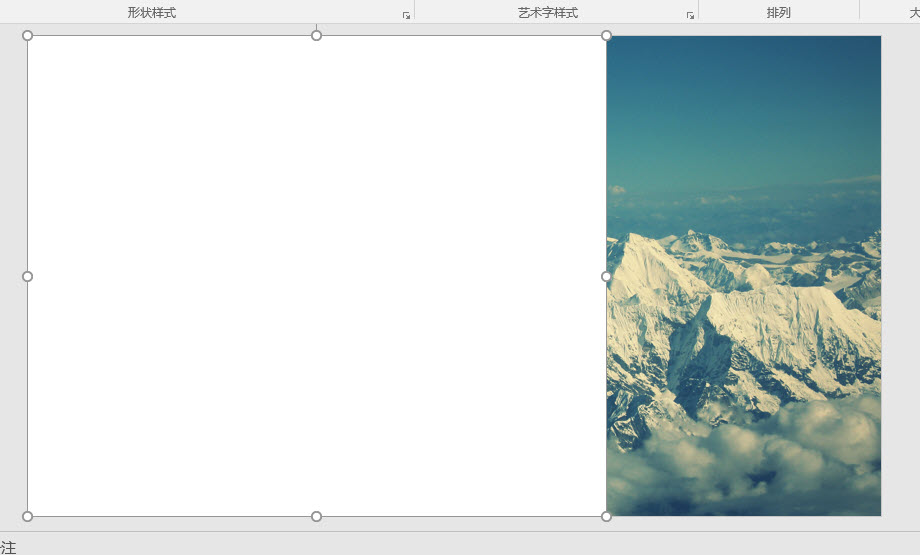
Task: Open the 艺术字样式 dialog launcher
Action: tap(690, 15)
